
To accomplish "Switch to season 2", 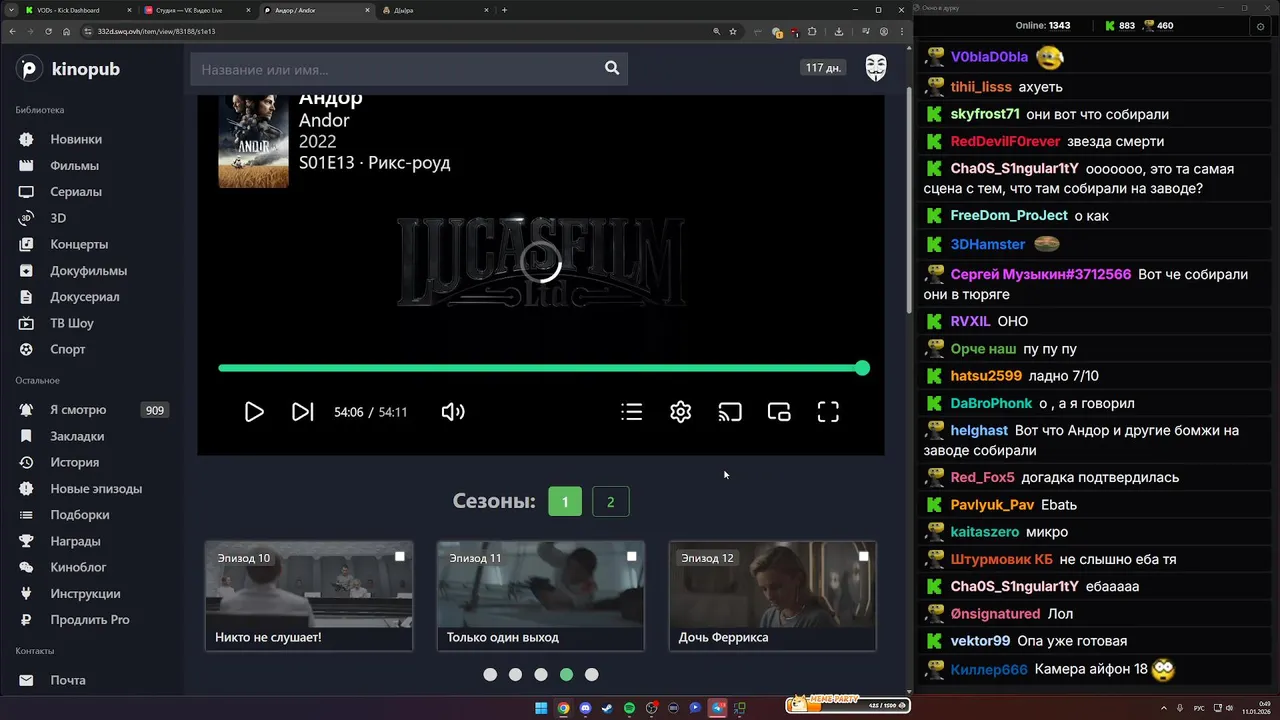I will [611, 502].
